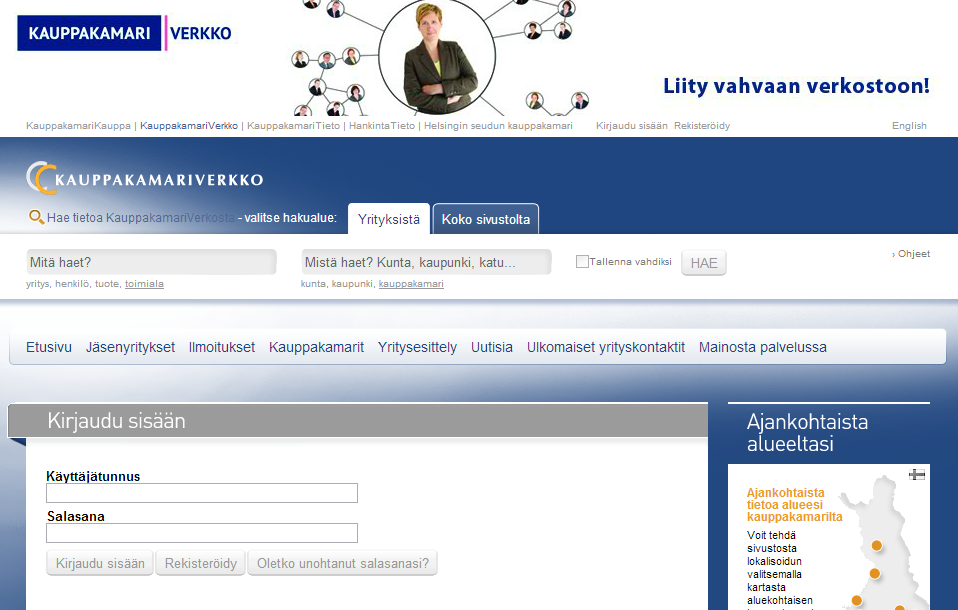Switch to the Koko sivustolta tab
Image resolution: width=958 pixels, height=610 pixels.
(486, 219)
